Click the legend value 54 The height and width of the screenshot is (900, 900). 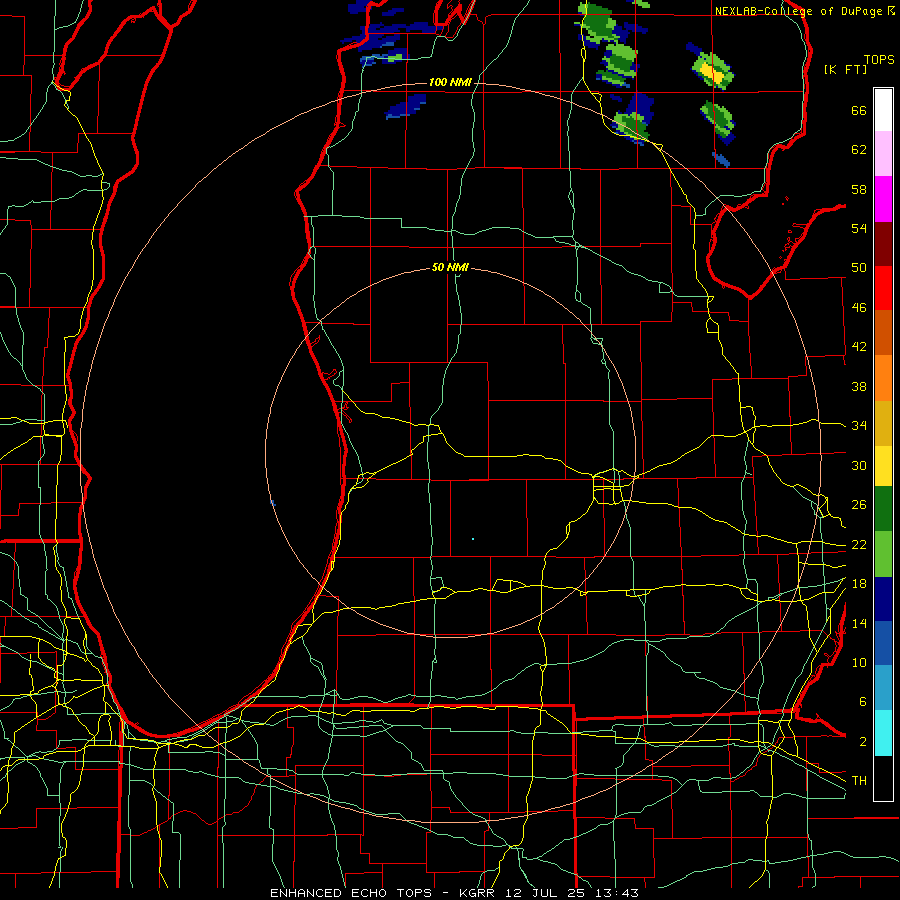point(859,228)
